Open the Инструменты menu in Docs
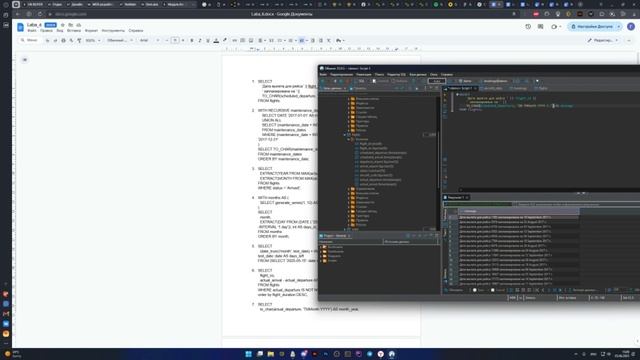Screen dimensions: 640x360 pyautogui.click(x=113, y=31)
